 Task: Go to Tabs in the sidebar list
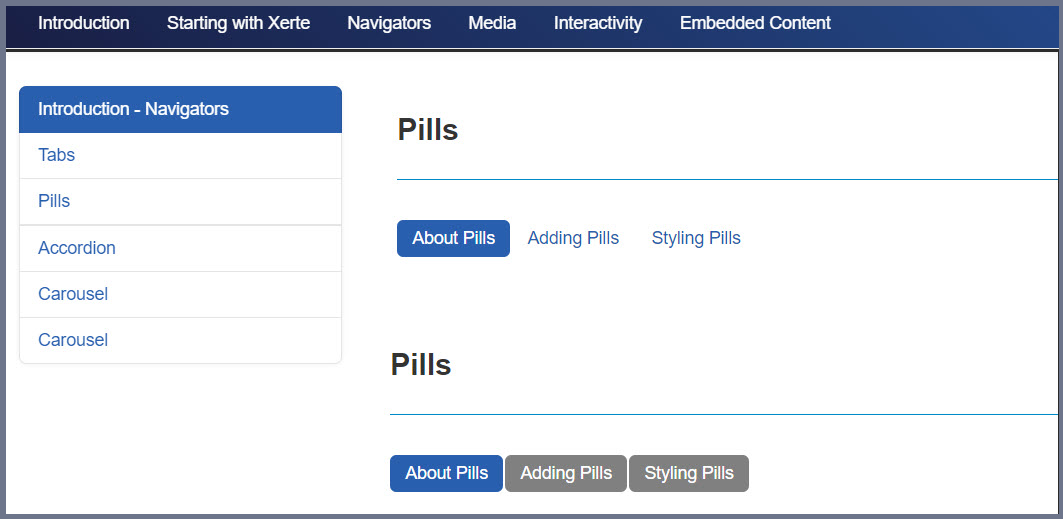[57, 155]
